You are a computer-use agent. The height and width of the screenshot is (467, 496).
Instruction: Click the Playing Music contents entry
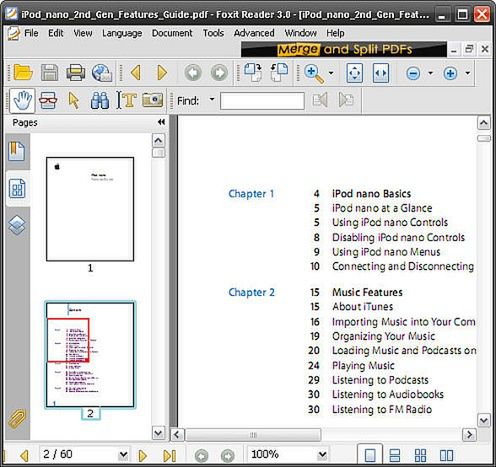point(363,366)
